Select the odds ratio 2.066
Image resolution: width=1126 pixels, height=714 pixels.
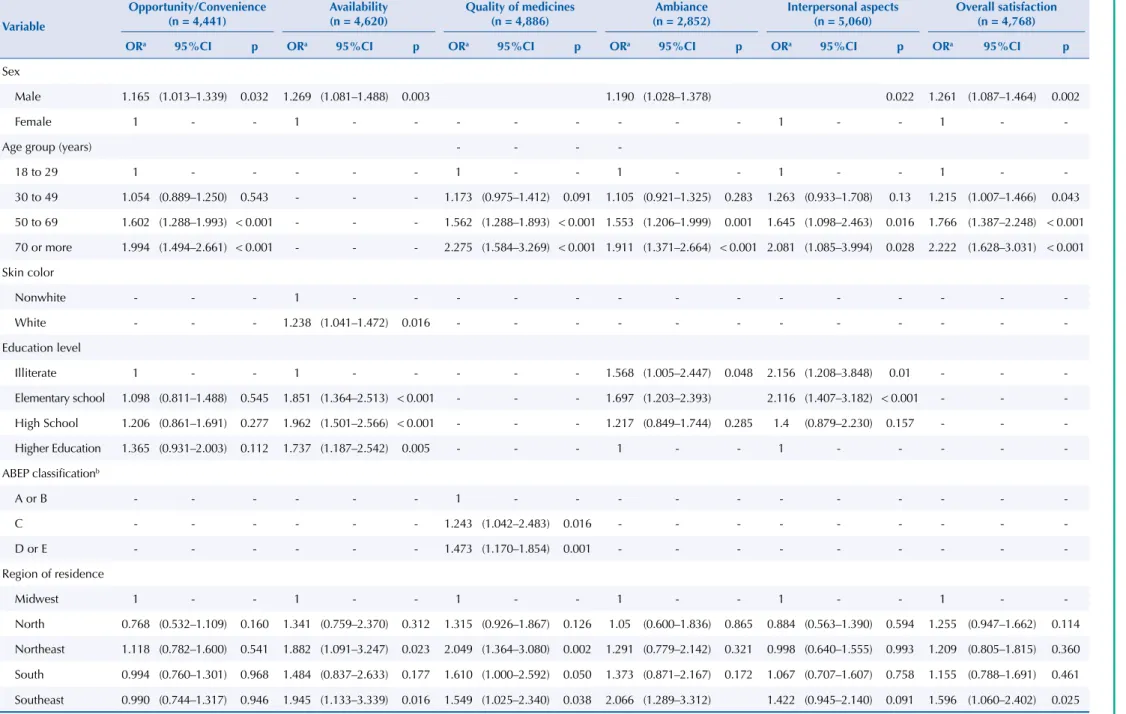click(x=620, y=700)
